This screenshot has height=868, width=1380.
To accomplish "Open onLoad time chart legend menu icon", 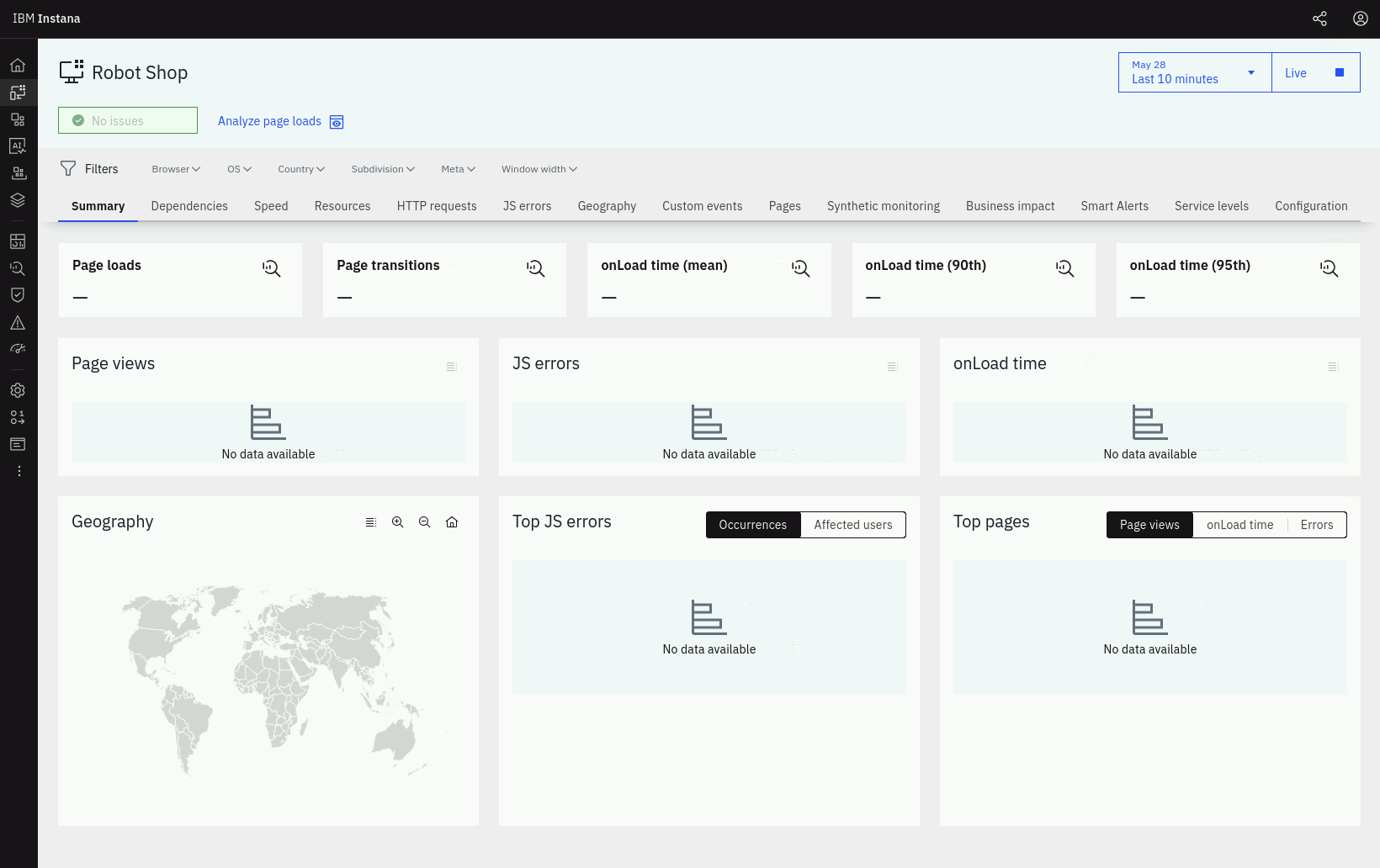I will (x=1333, y=367).
